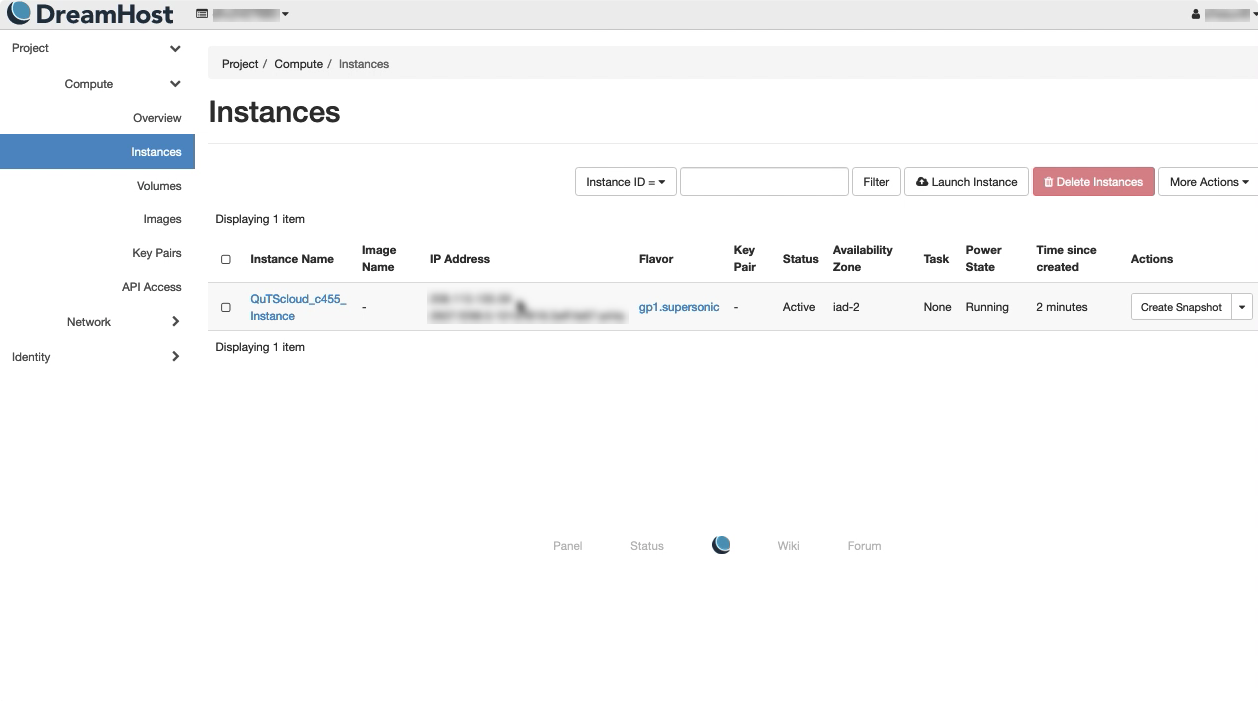Click the DreamHost logo in header
1258x702 pixels.
(90, 14)
